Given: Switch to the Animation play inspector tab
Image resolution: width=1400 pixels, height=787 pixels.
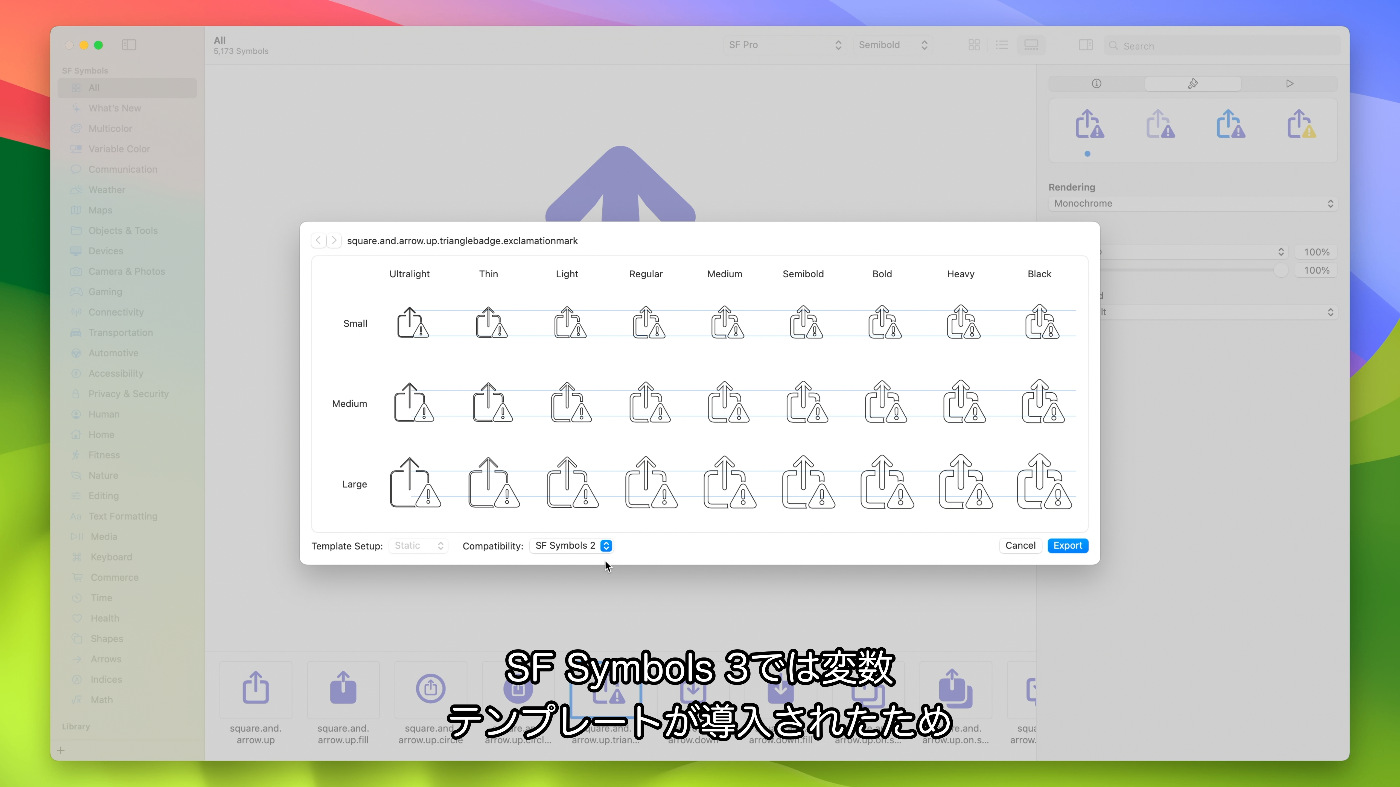Looking at the screenshot, I should (x=1290, y=84).
